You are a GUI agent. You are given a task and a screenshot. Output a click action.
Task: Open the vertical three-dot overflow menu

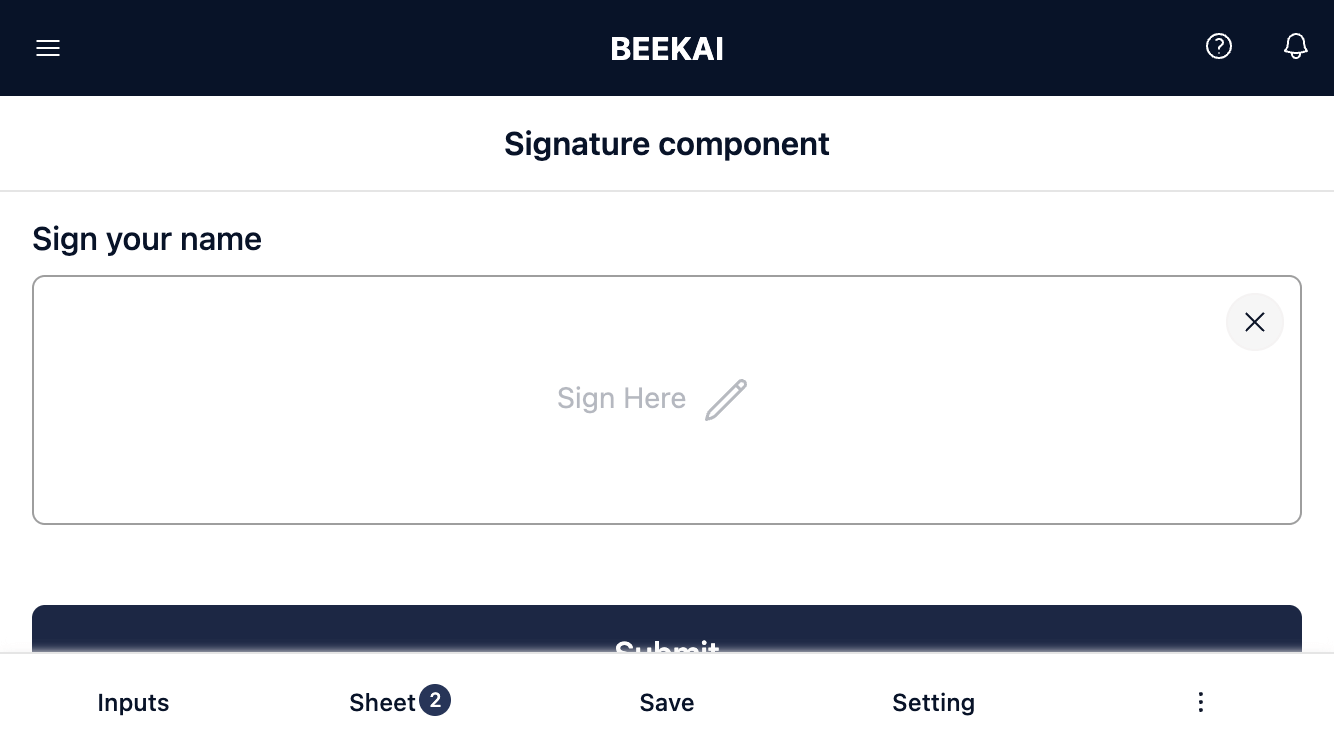tap(1200, 703)
